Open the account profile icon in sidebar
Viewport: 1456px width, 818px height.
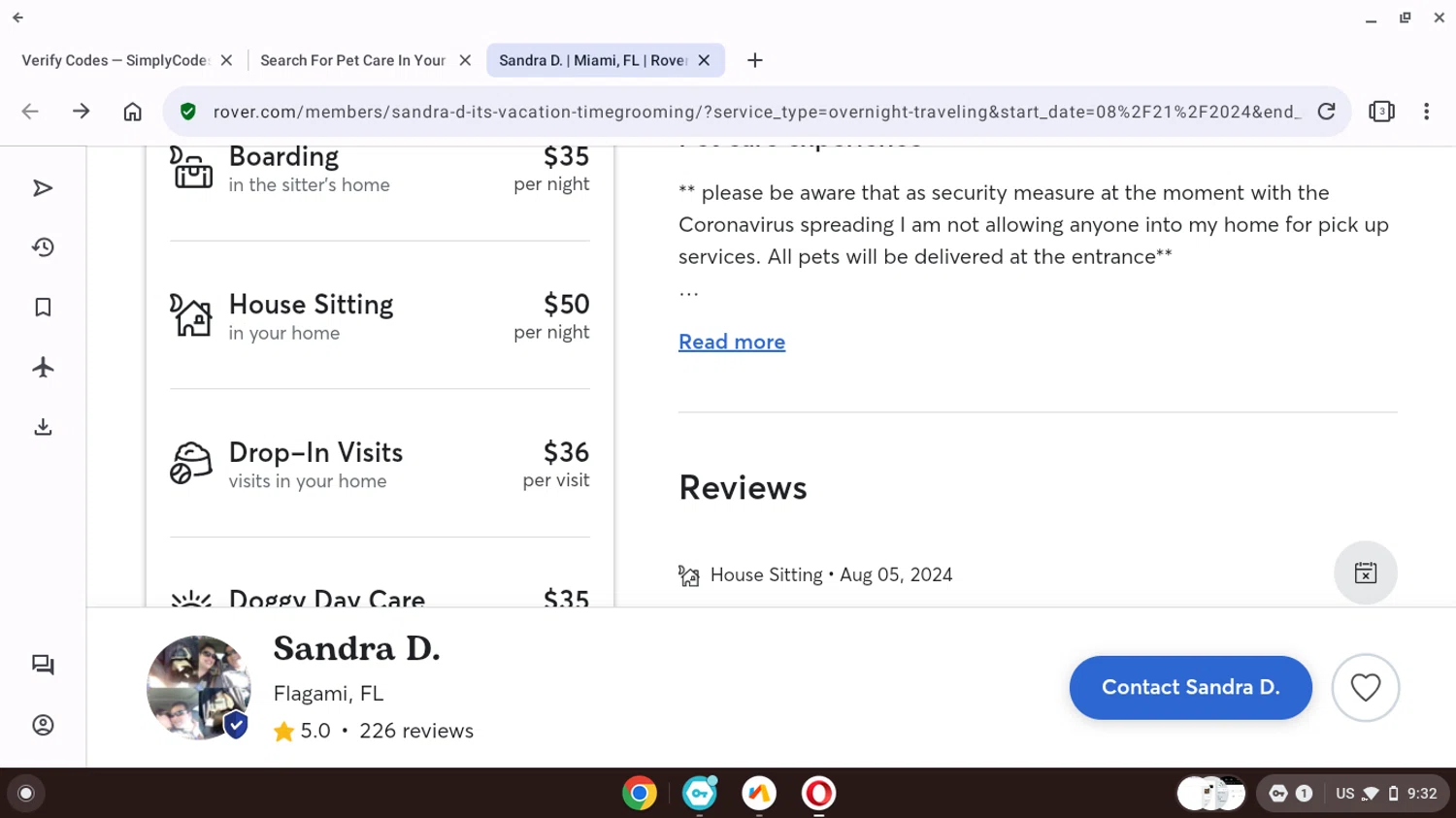[43, 725]
